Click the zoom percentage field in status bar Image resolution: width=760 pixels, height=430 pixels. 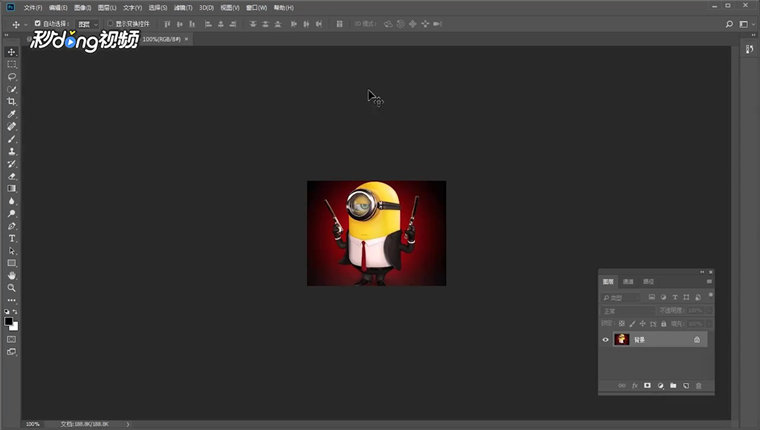coord(32,424)
